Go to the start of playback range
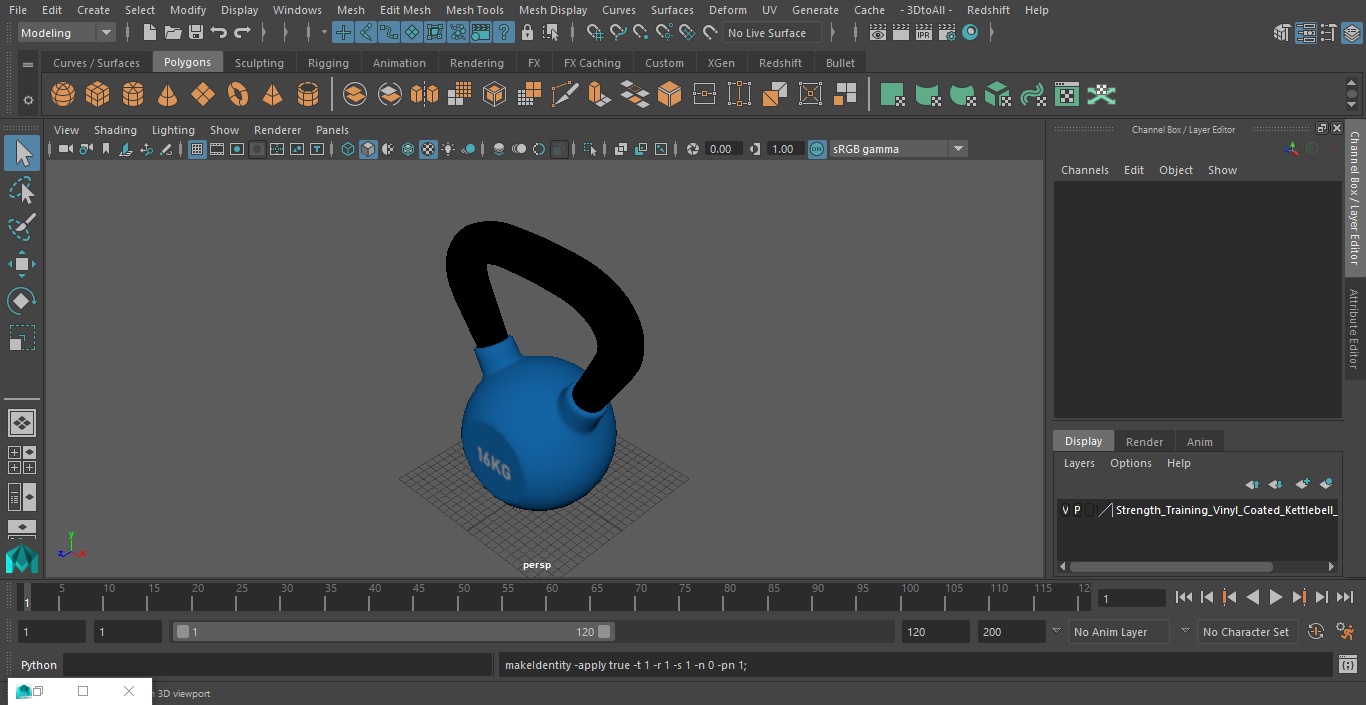The width and height of the screenshot is (1366, 705). coord(1184,597)
